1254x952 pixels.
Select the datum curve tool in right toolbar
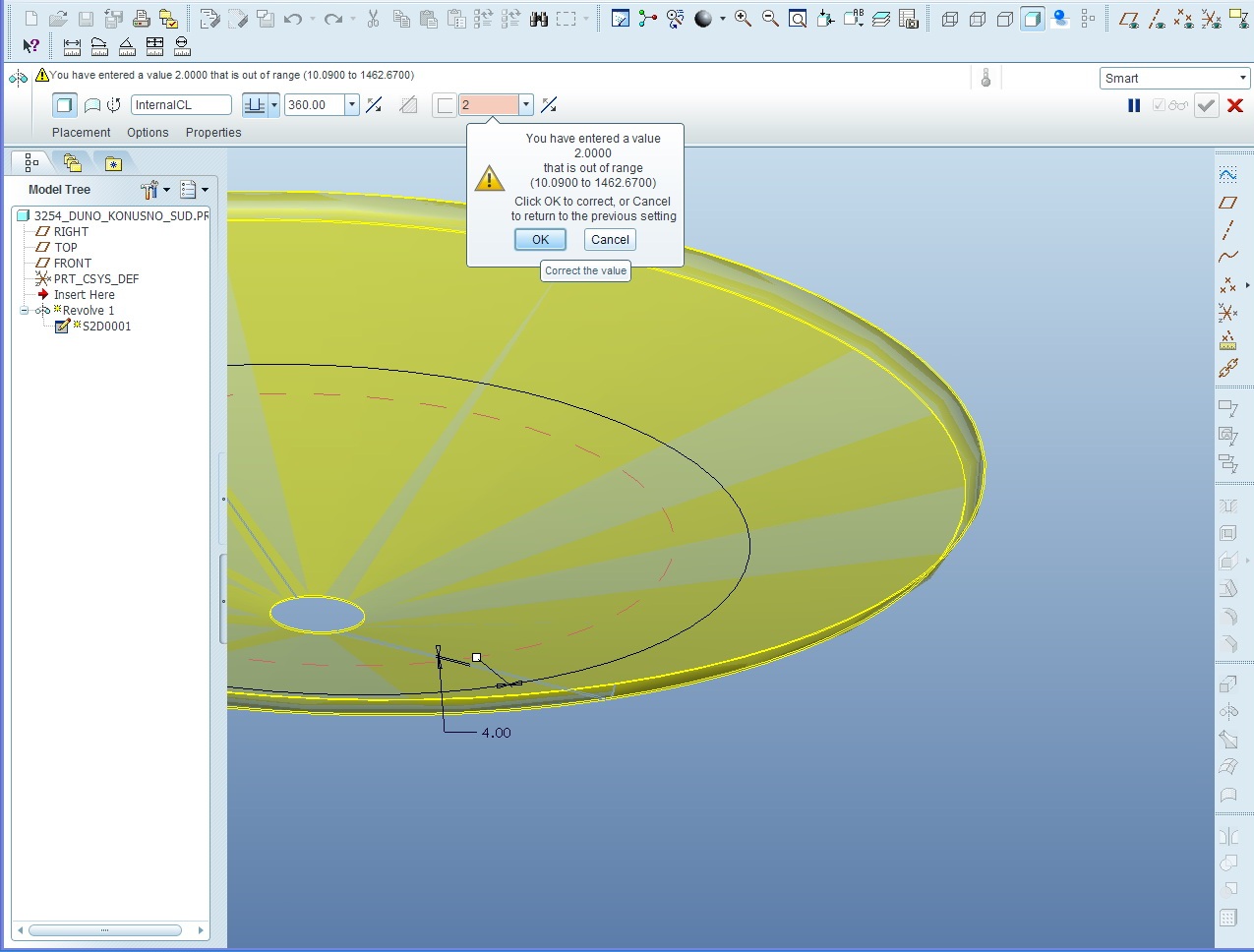point(1227,258)
